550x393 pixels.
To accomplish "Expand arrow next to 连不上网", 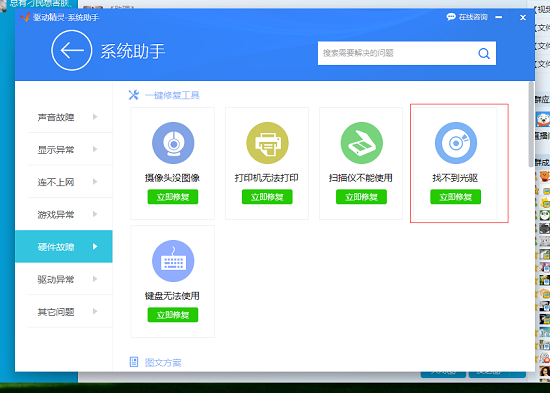I will click(x=95, y=182).
